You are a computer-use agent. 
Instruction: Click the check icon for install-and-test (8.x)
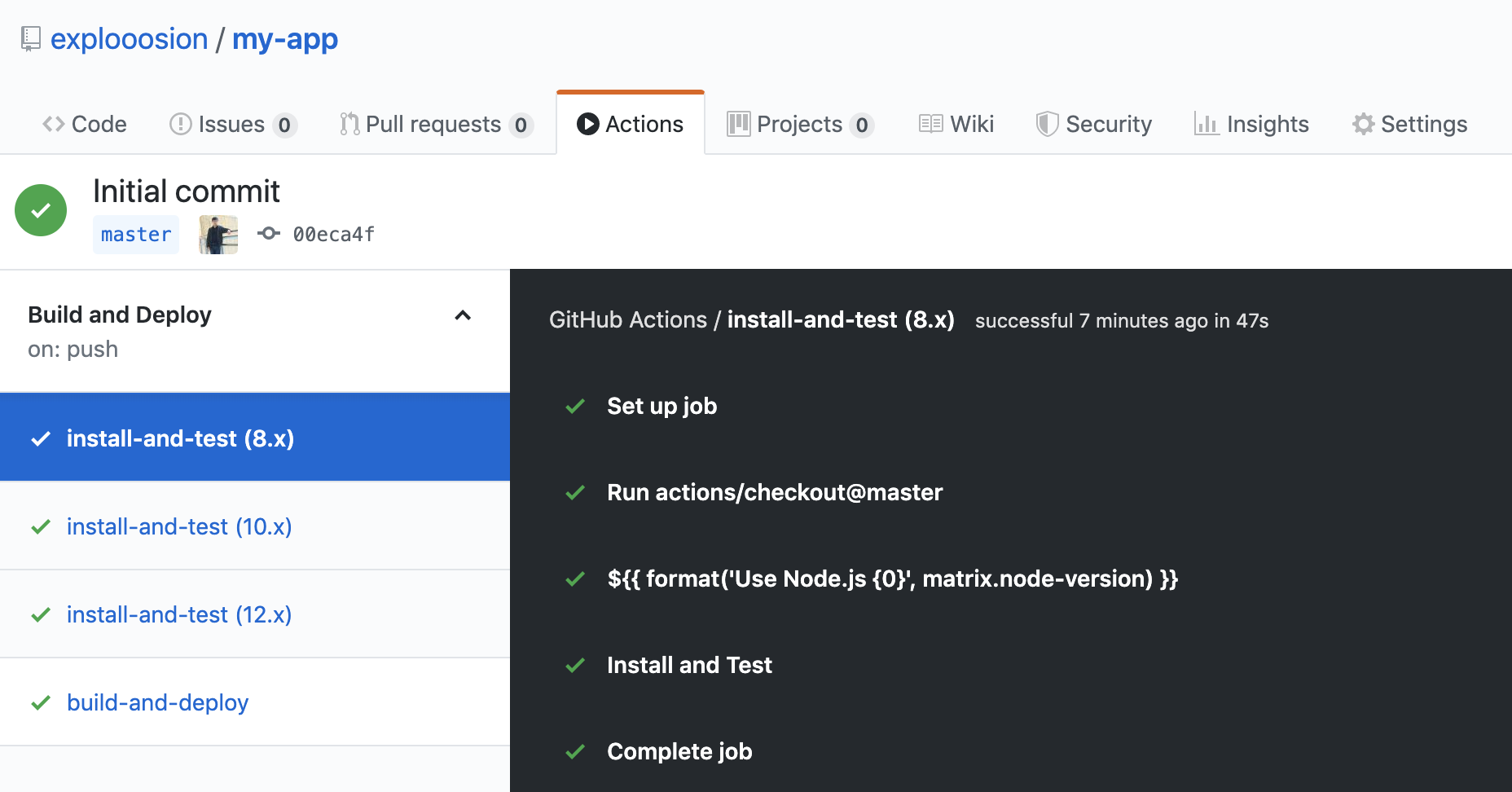pyautogui.click(x=41, y=439)
